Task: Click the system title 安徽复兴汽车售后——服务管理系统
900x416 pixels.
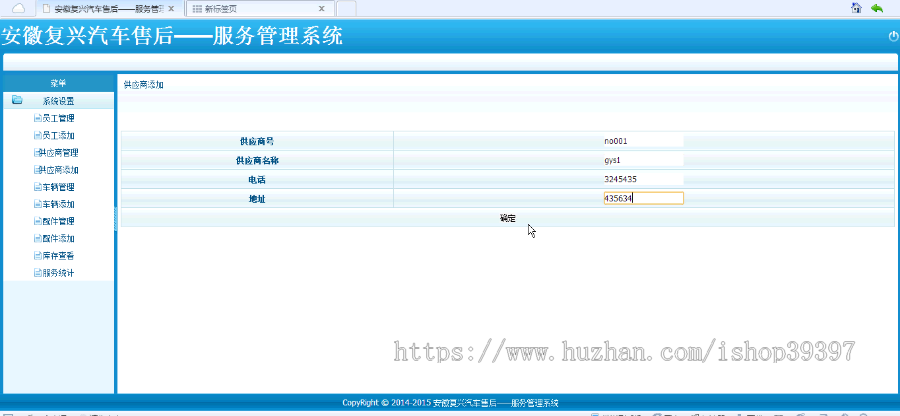Action: point(172,36)
